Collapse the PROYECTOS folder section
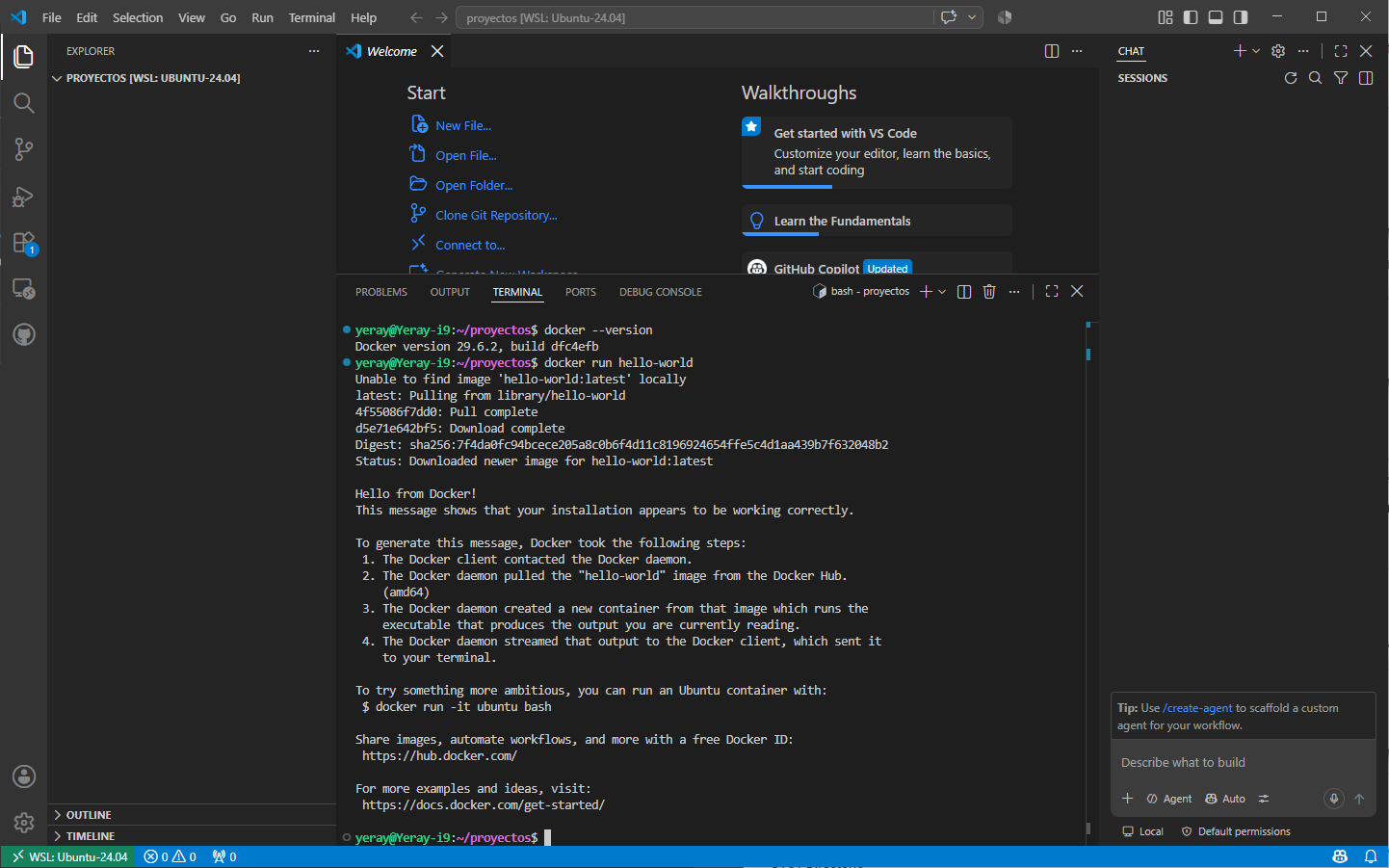 tap(192, 78)
